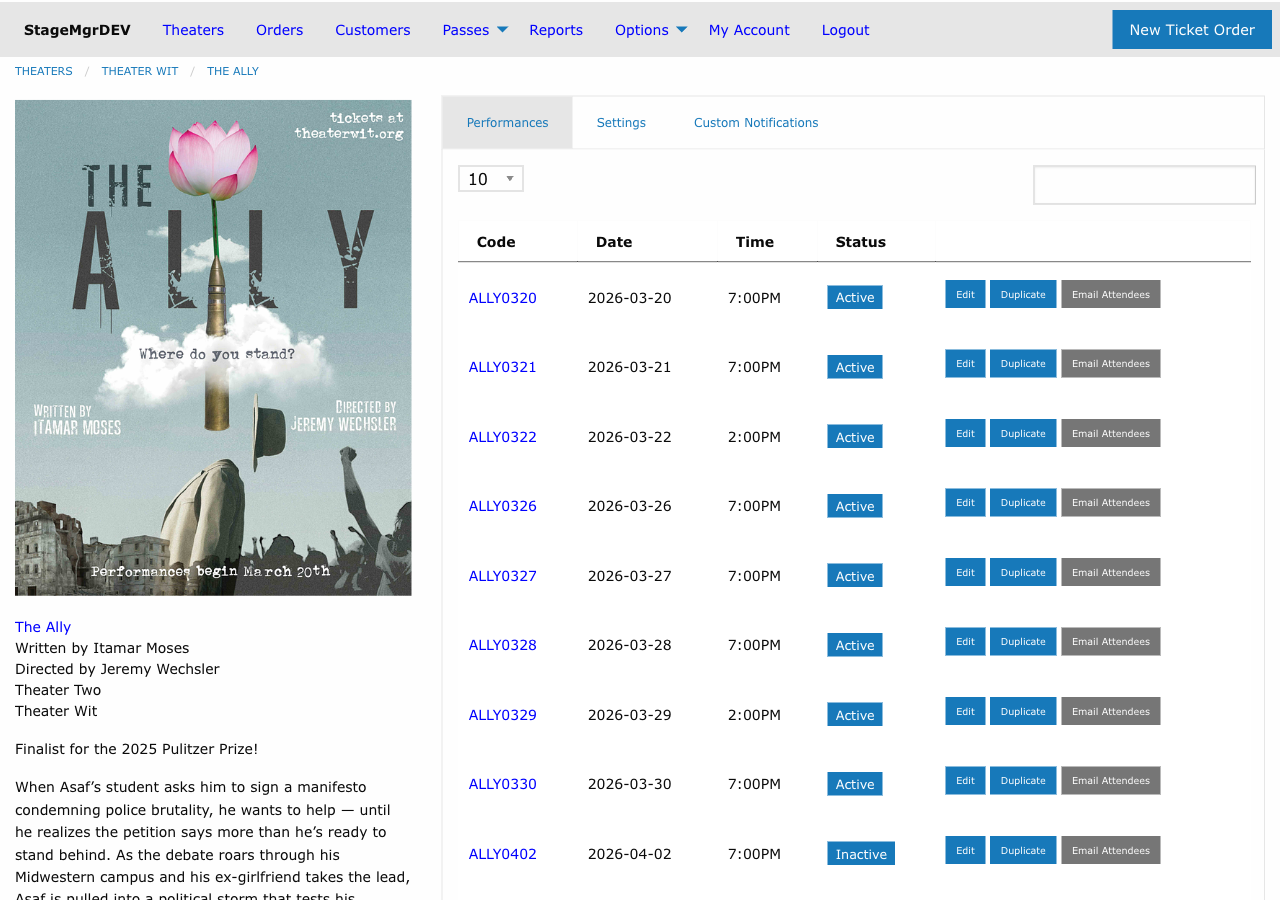Switch to the Settings tab
This screenshot has height=900, width=1280.
621,123
